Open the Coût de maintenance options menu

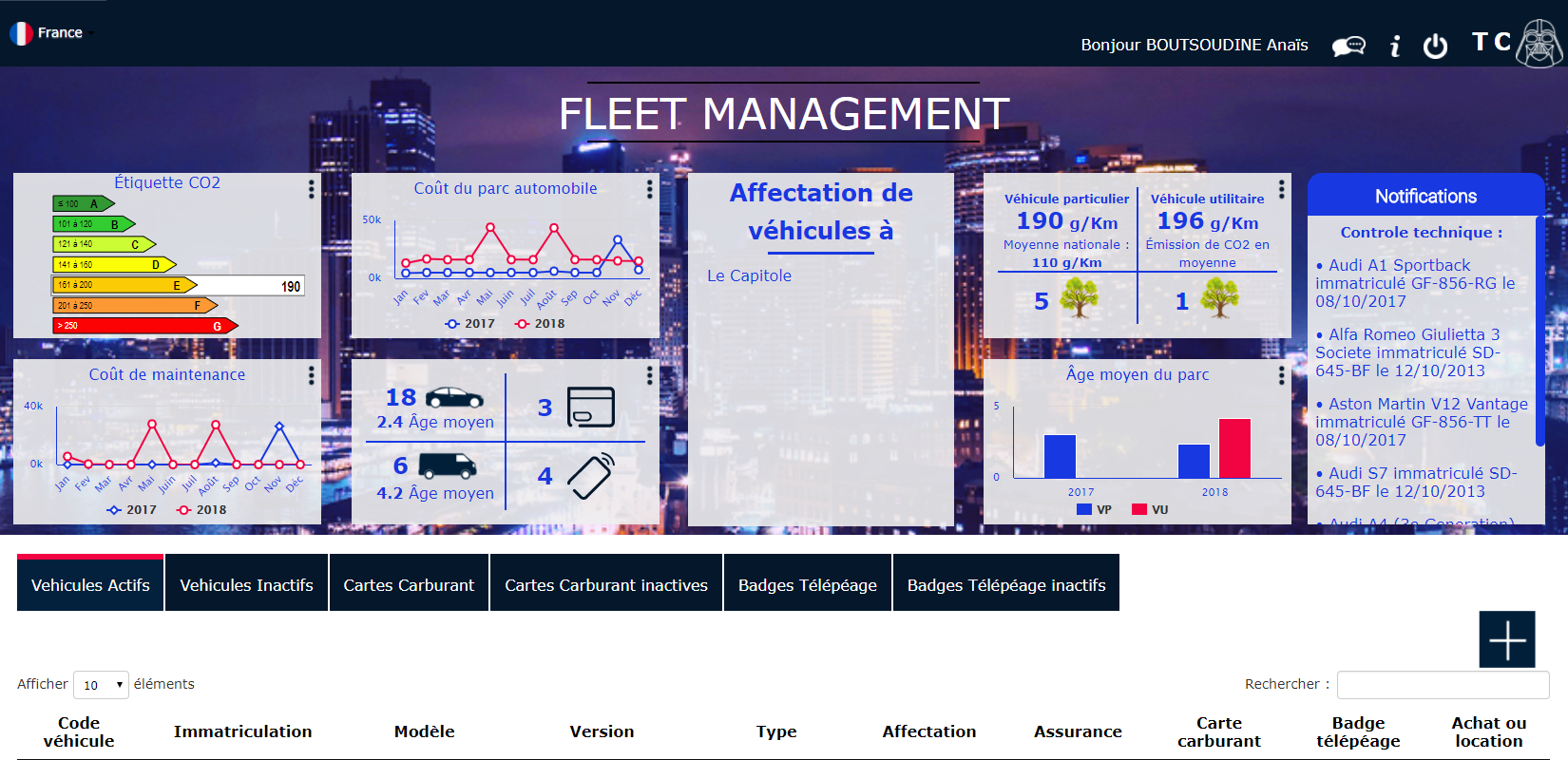311,375
